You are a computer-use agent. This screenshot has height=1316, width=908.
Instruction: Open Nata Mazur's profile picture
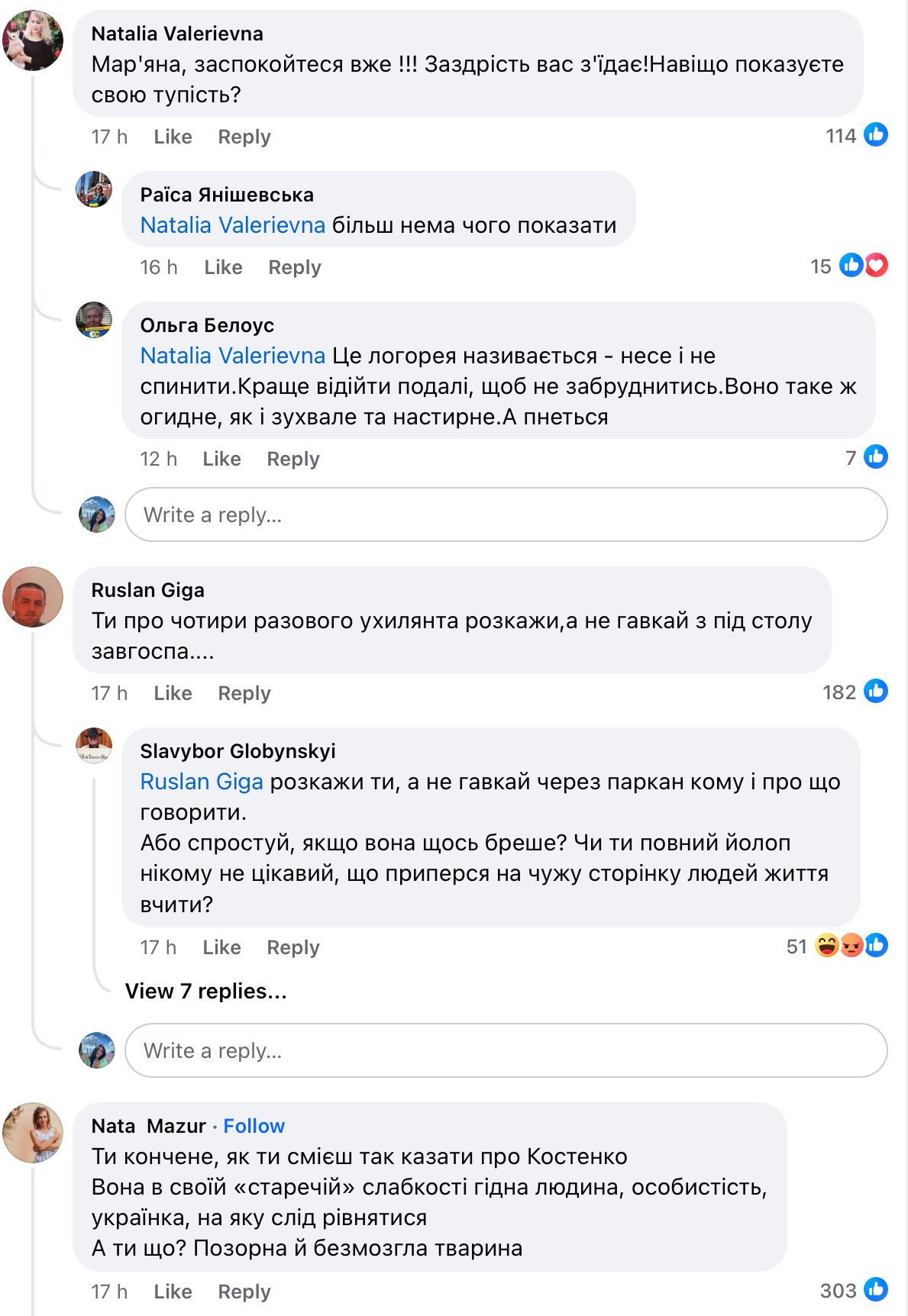pyautogui.click(x=33, y=1133)
